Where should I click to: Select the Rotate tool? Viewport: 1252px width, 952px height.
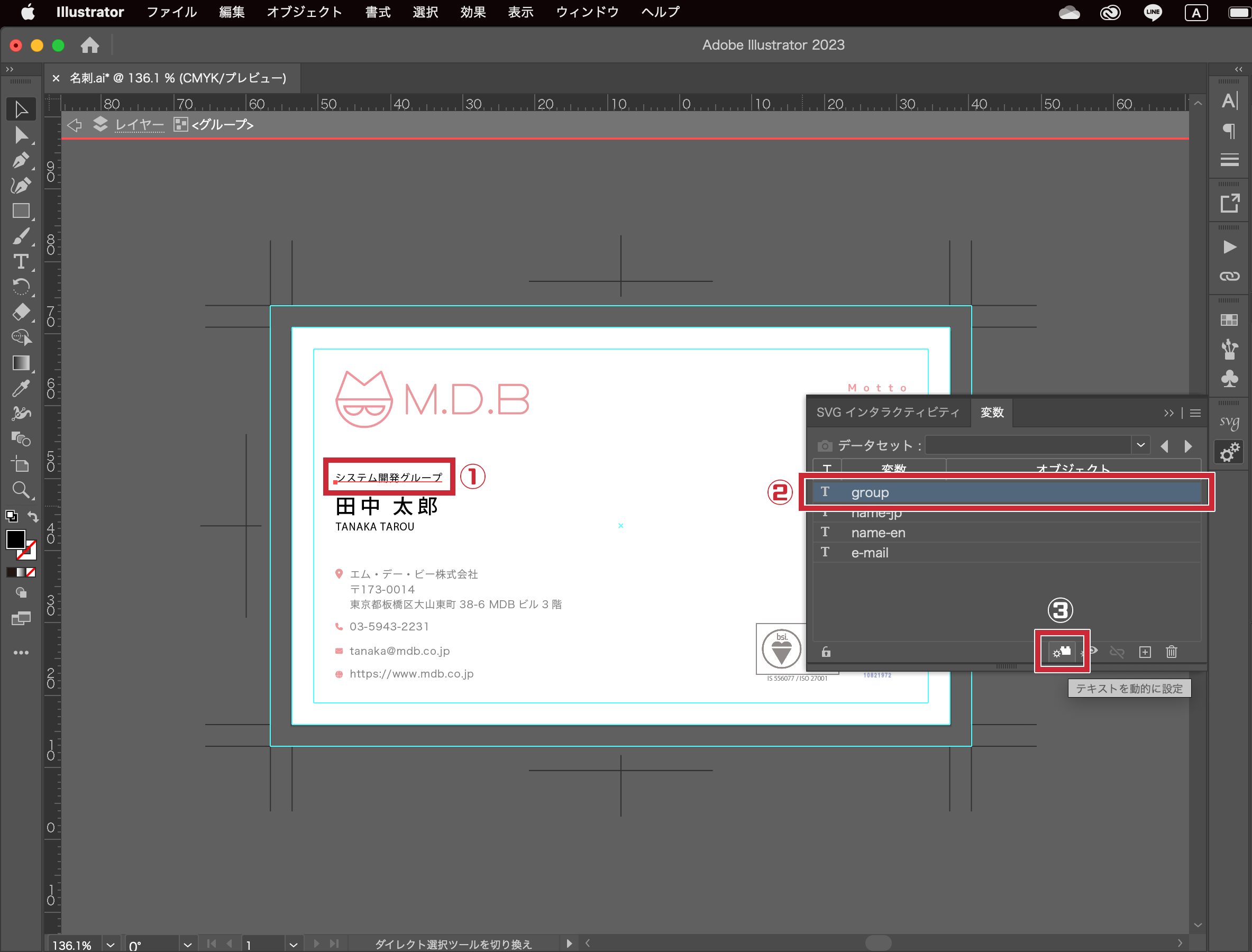21,287
